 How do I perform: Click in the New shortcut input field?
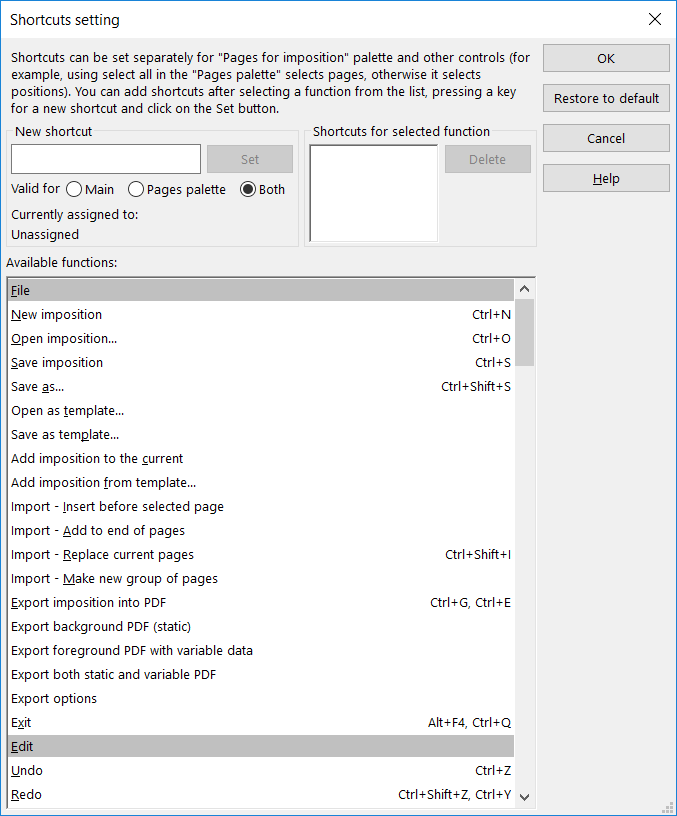pyautogui.click(x=106, y=159)
